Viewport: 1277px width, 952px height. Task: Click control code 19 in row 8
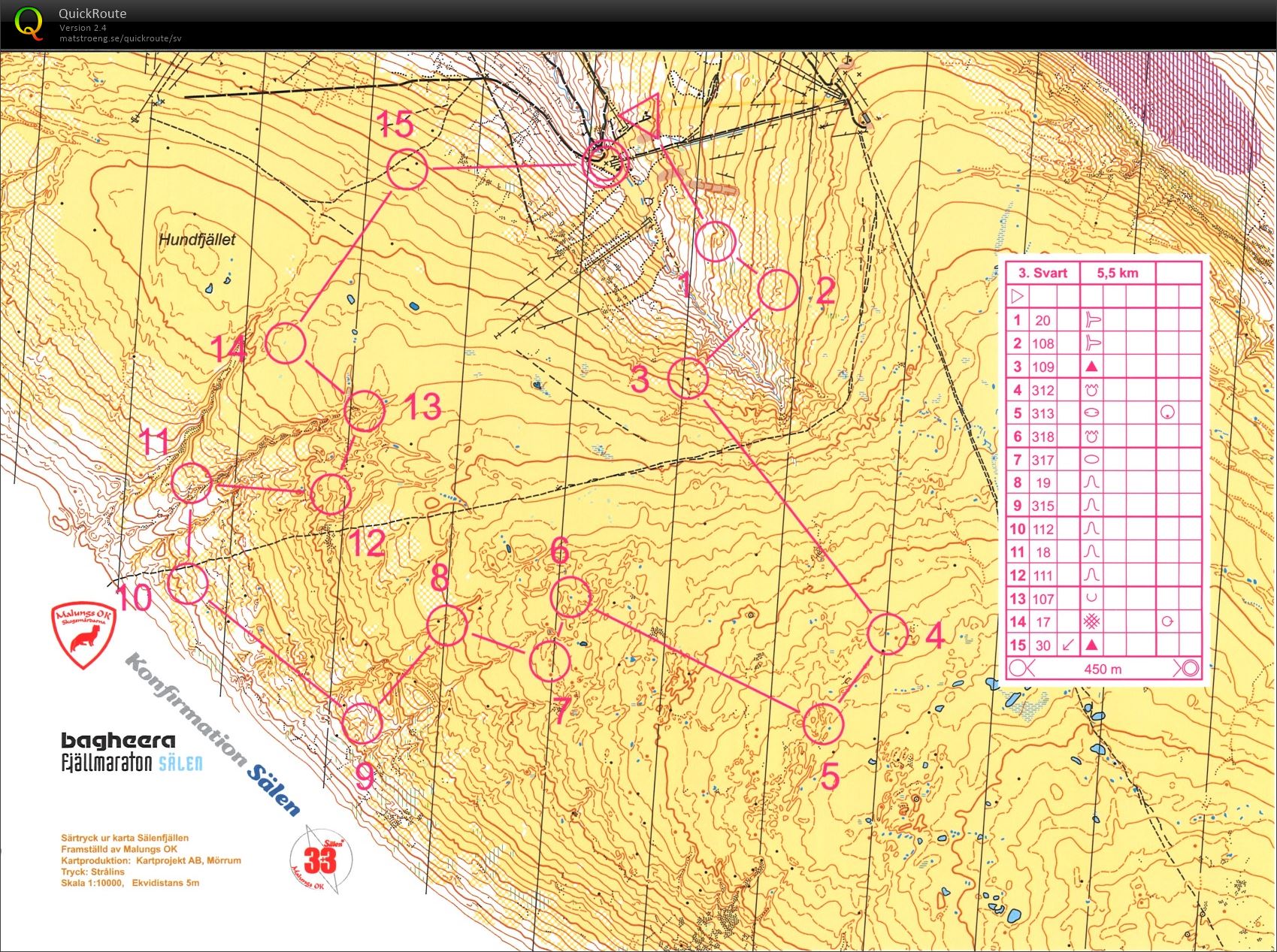pyautogui.click(x=1042, y=482)
